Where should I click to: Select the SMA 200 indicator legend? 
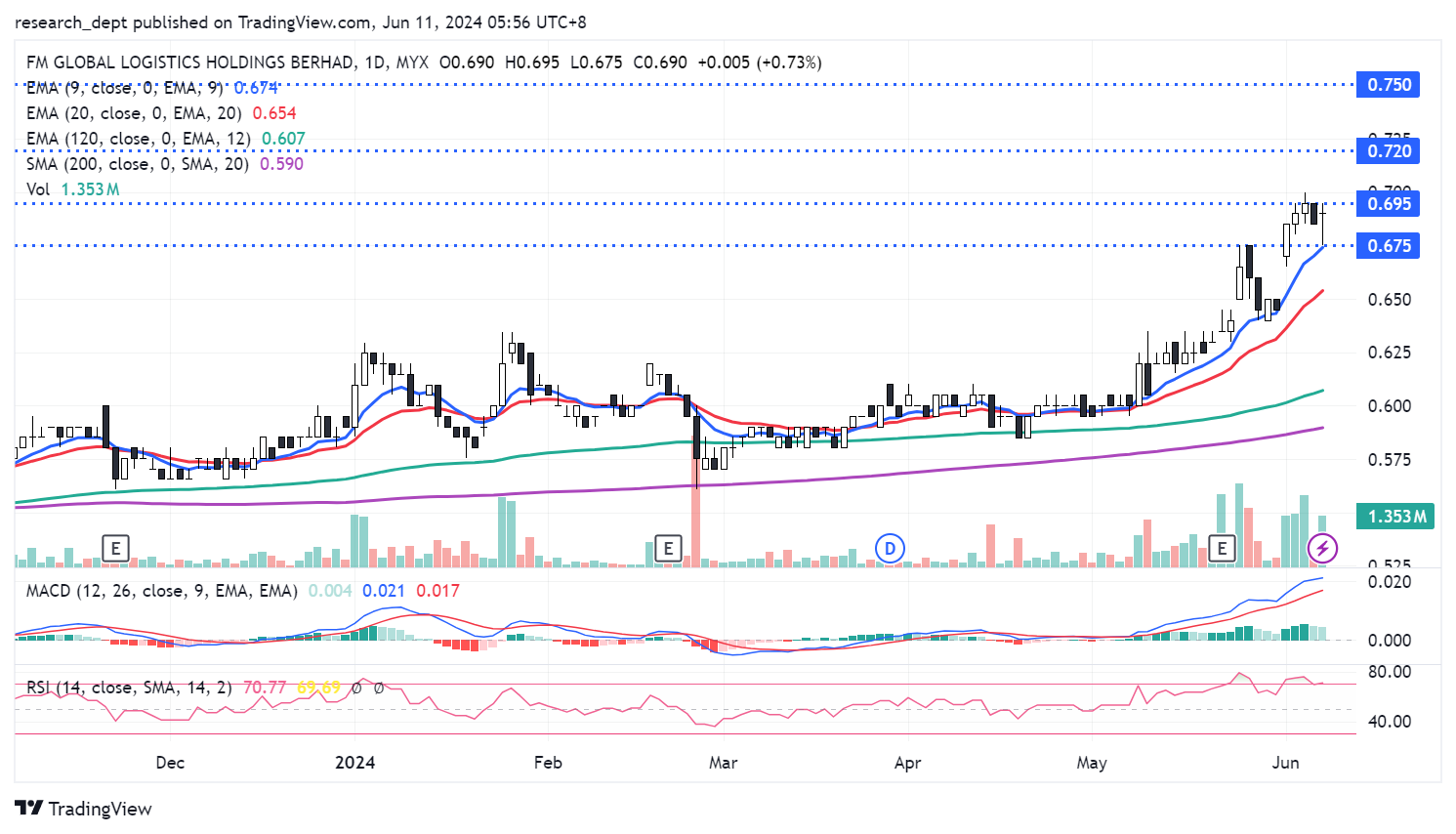pos(137,164)
